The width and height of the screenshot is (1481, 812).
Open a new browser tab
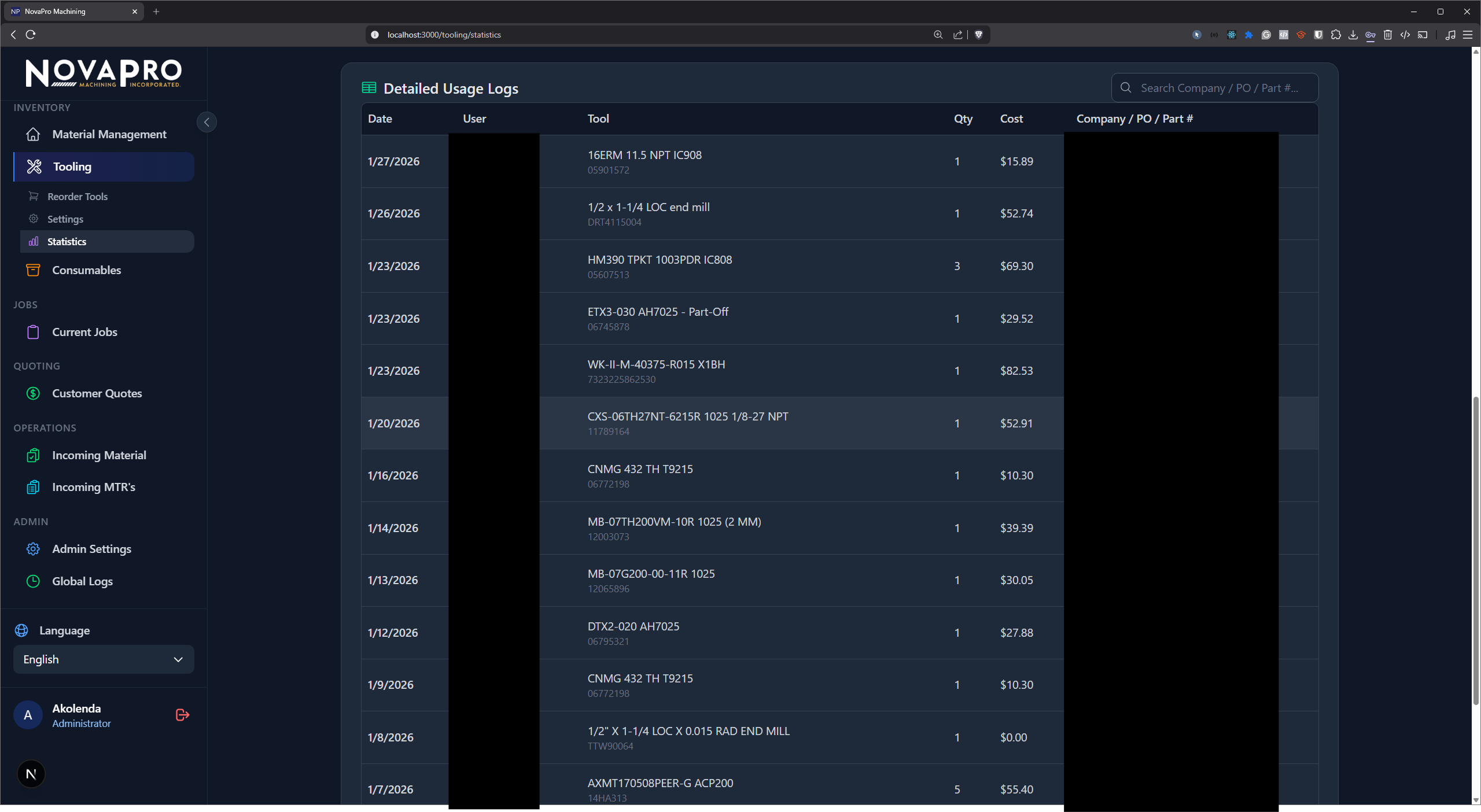pos(156,11)
